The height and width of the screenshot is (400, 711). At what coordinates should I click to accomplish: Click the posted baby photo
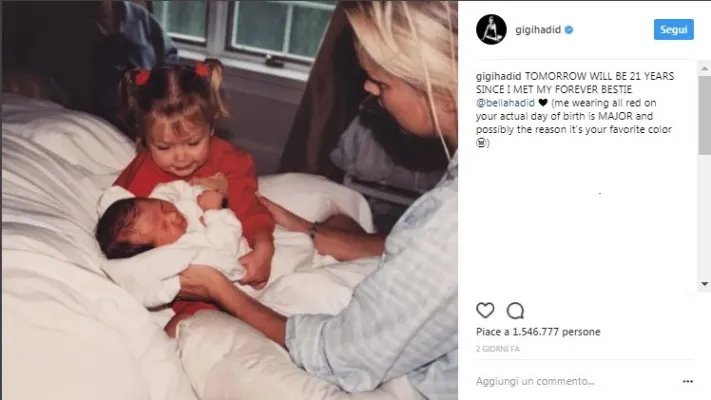pyautogui.click(x=229, y=200)
